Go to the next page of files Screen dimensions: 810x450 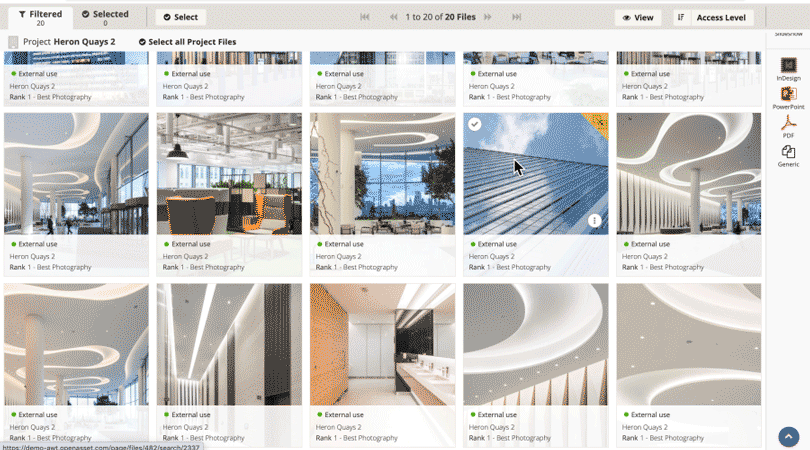488,17
